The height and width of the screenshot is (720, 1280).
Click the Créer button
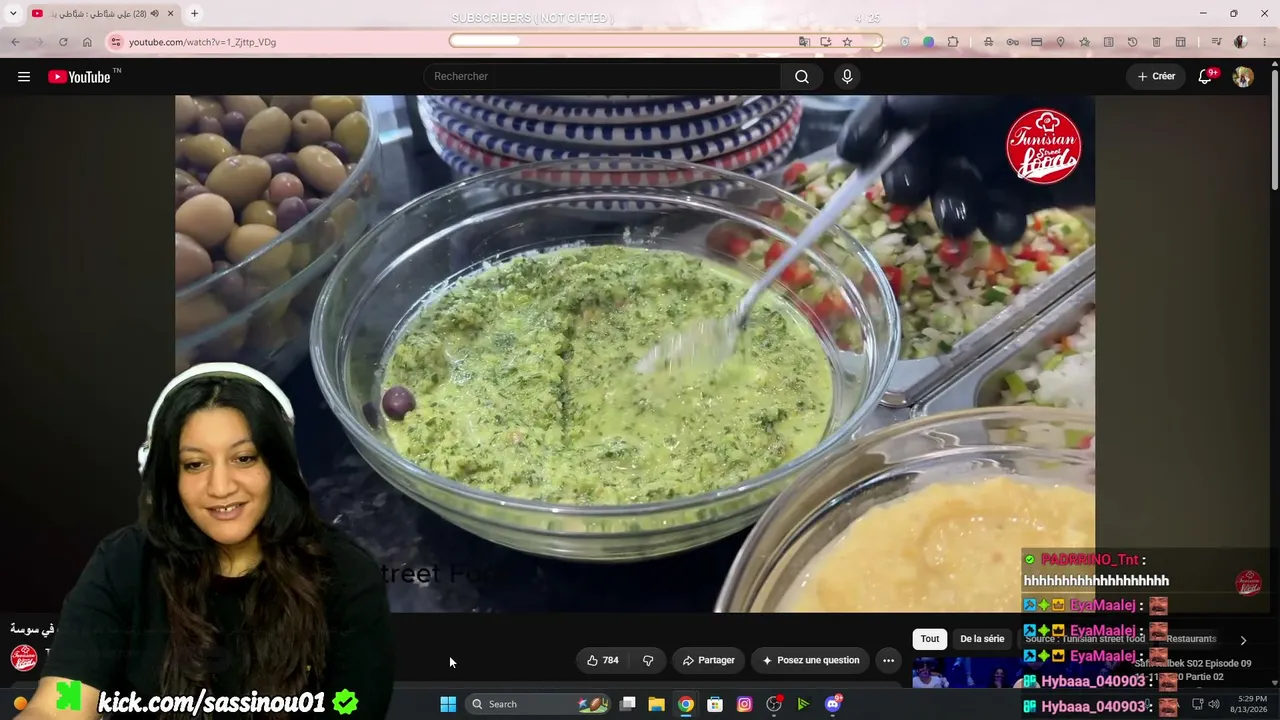[x=1156, y=77]
